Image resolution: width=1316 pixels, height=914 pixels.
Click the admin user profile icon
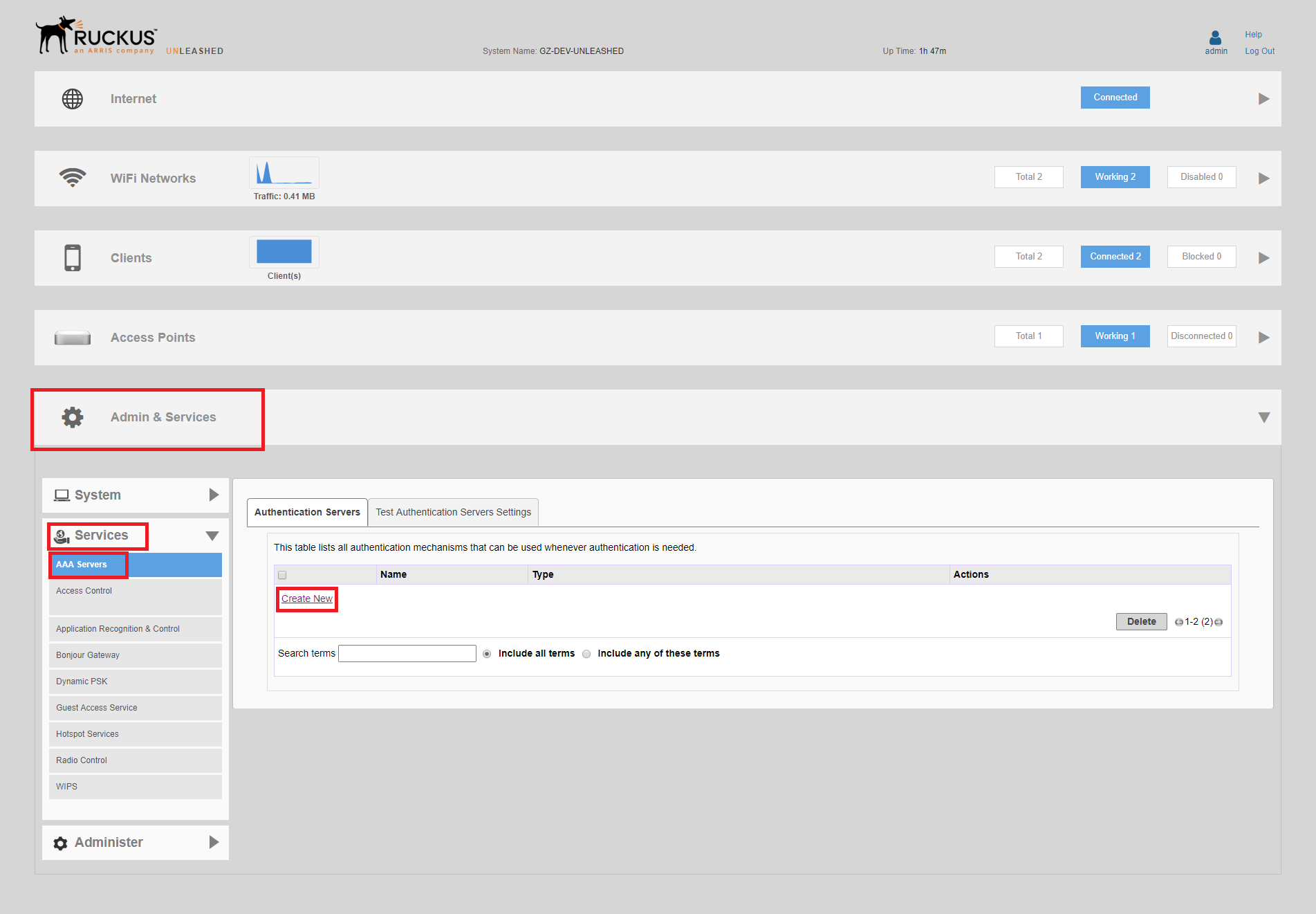1216,37
